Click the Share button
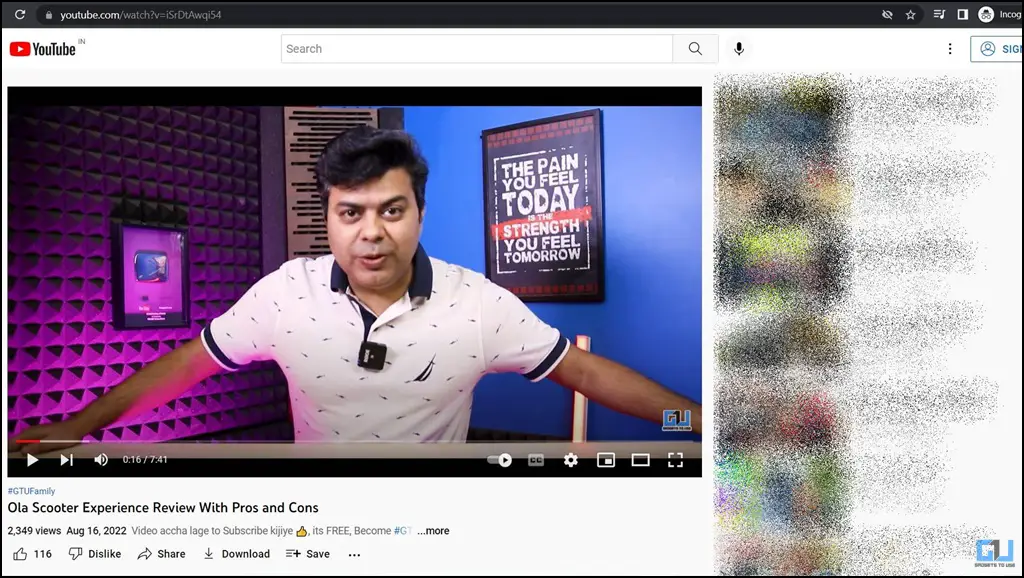Screen dimensions: 1024x578 [x=161, y=554]
